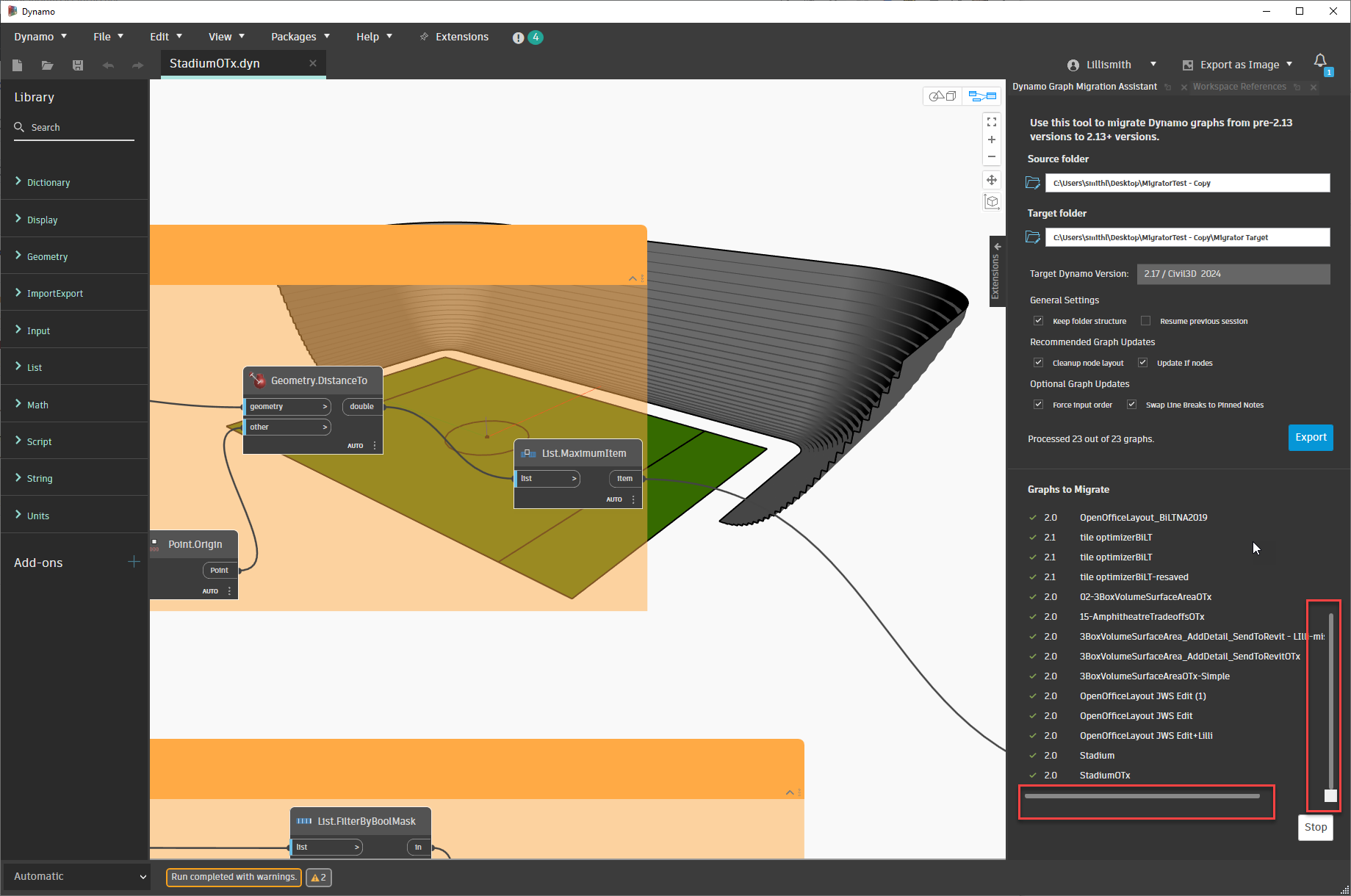The height and width of the screenshot is (896, 1351).
Task: Zoom in using the plus icon
Action: click(x=992, y=140)
